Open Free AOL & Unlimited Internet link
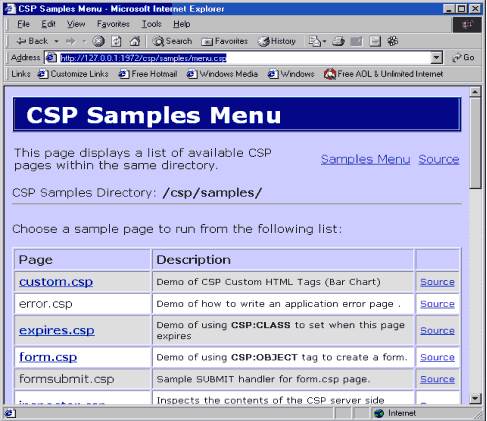487x421 pixels. [x=384, y=74]
